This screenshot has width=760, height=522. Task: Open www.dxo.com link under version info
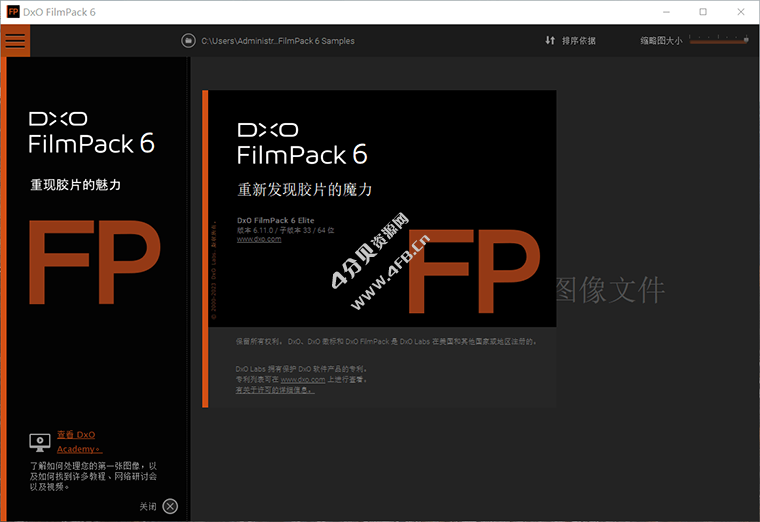tap(252, 239)
